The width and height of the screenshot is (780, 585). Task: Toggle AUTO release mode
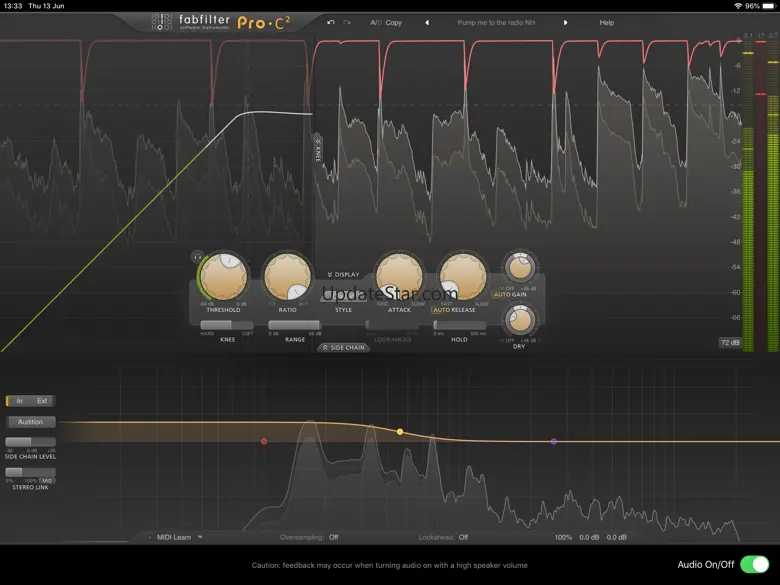click(x=441, y=310)
